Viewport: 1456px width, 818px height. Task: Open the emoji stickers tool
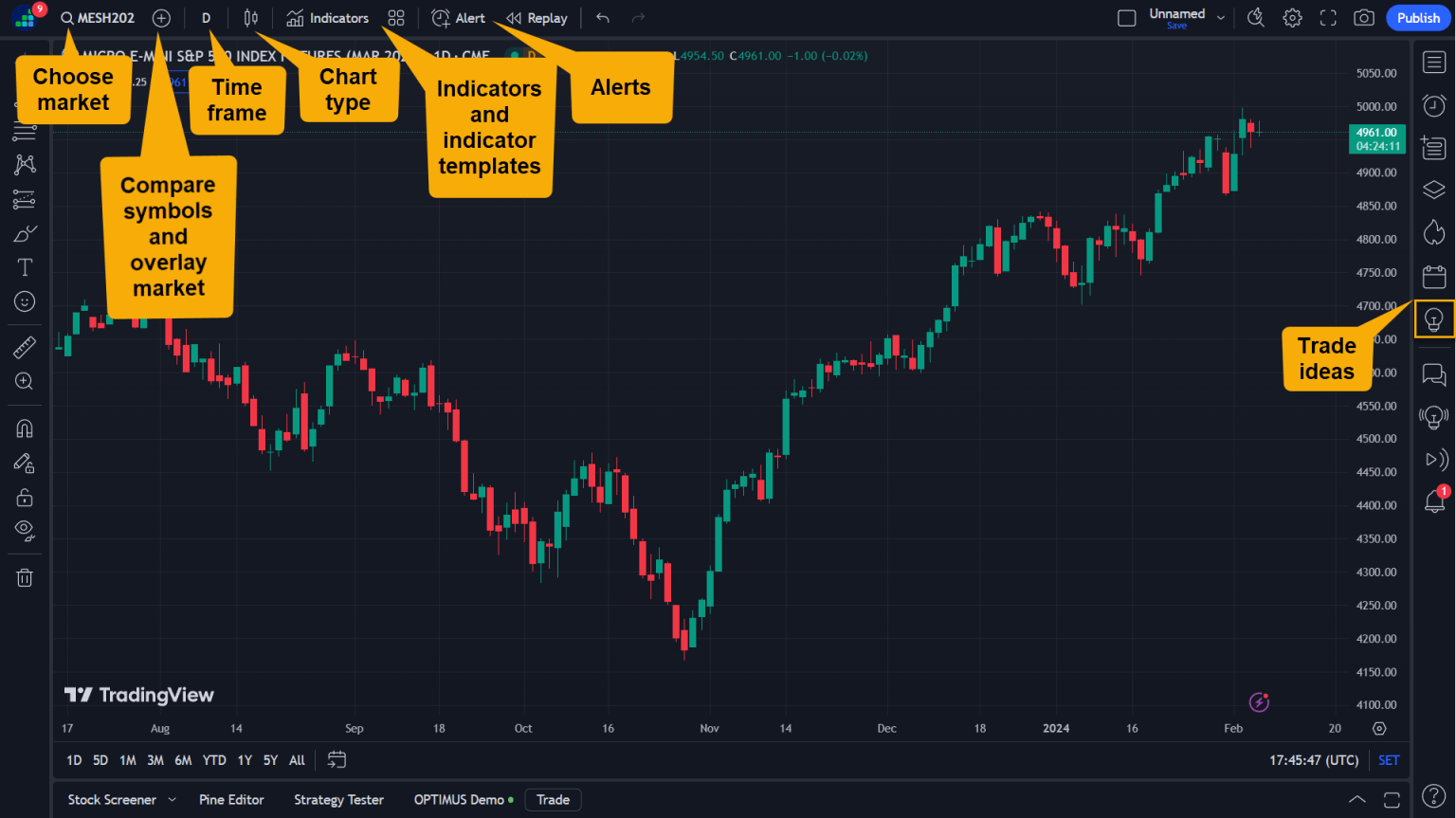(24, 301)
